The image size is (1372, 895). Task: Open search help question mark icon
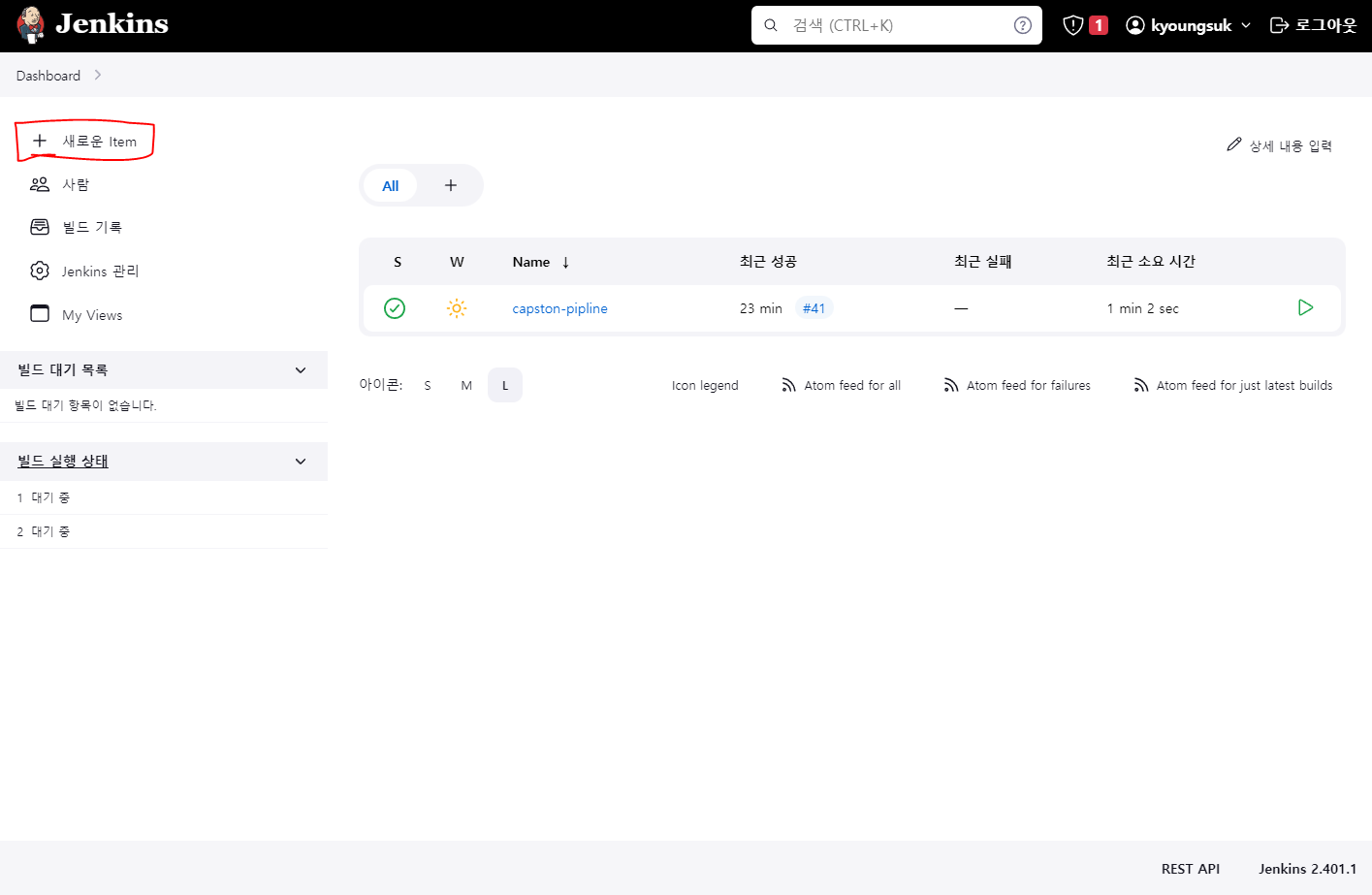pos(1022,25)
